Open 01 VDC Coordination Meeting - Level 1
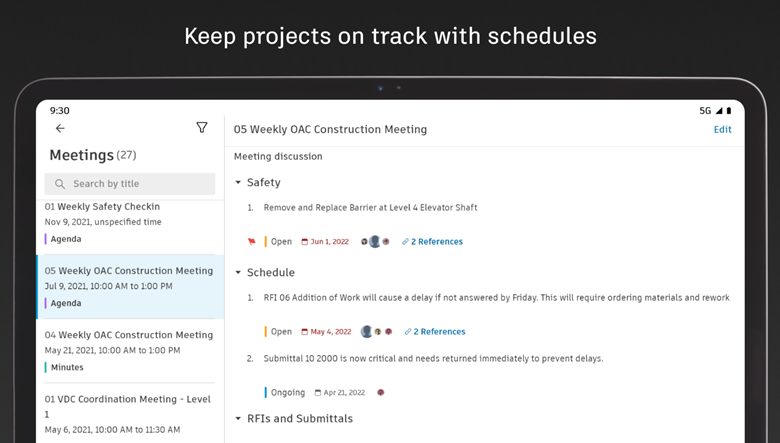 [130, 413]
